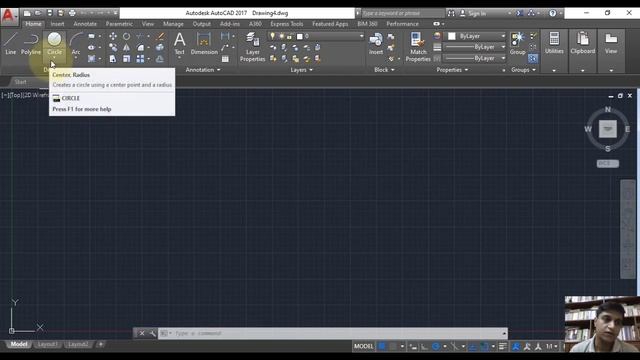Image resolution: width=640 pixels, height=360 pixels.
Task: Select the Stretch tool in Modify panel
Action: point(113,59)
